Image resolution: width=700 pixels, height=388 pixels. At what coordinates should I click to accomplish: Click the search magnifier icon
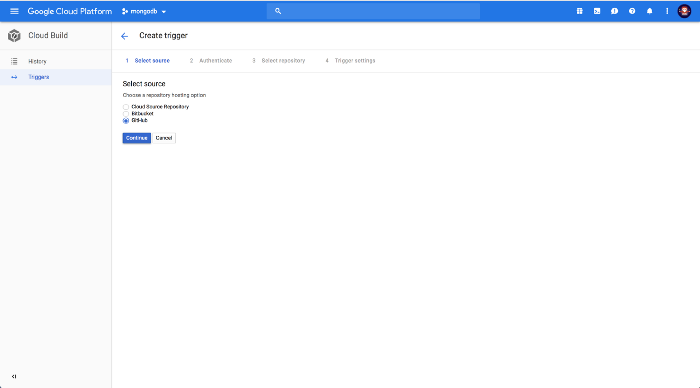pos(278,11)
